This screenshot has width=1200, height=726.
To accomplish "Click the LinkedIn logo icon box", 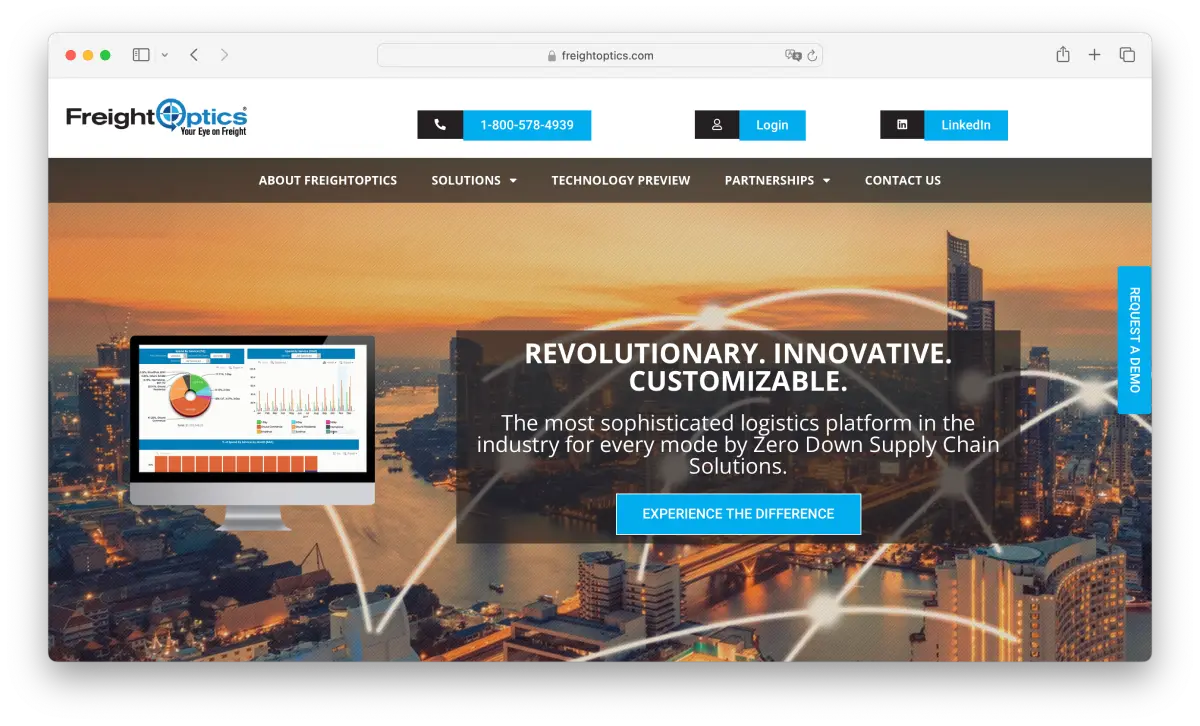I will tap(902, 125).
